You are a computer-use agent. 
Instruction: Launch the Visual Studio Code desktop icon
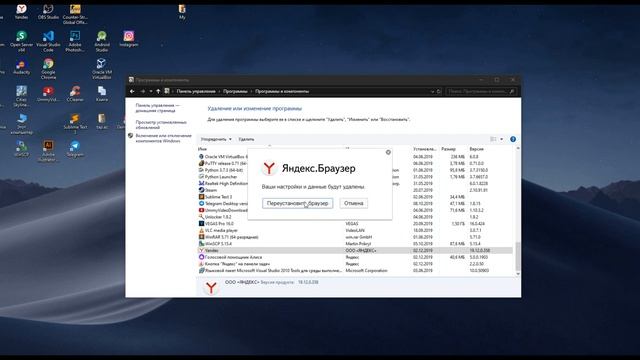pyautogui.click(x=48, y=41)
